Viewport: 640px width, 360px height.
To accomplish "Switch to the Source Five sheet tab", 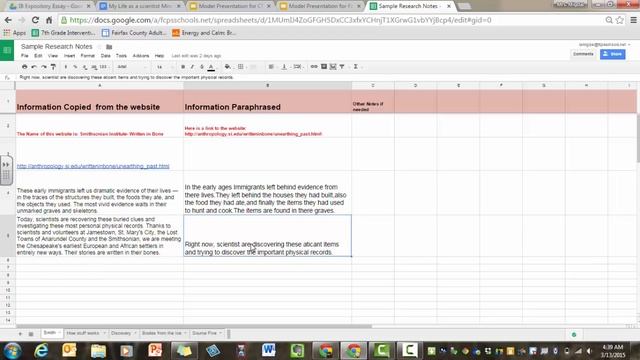I will (204, 333).
